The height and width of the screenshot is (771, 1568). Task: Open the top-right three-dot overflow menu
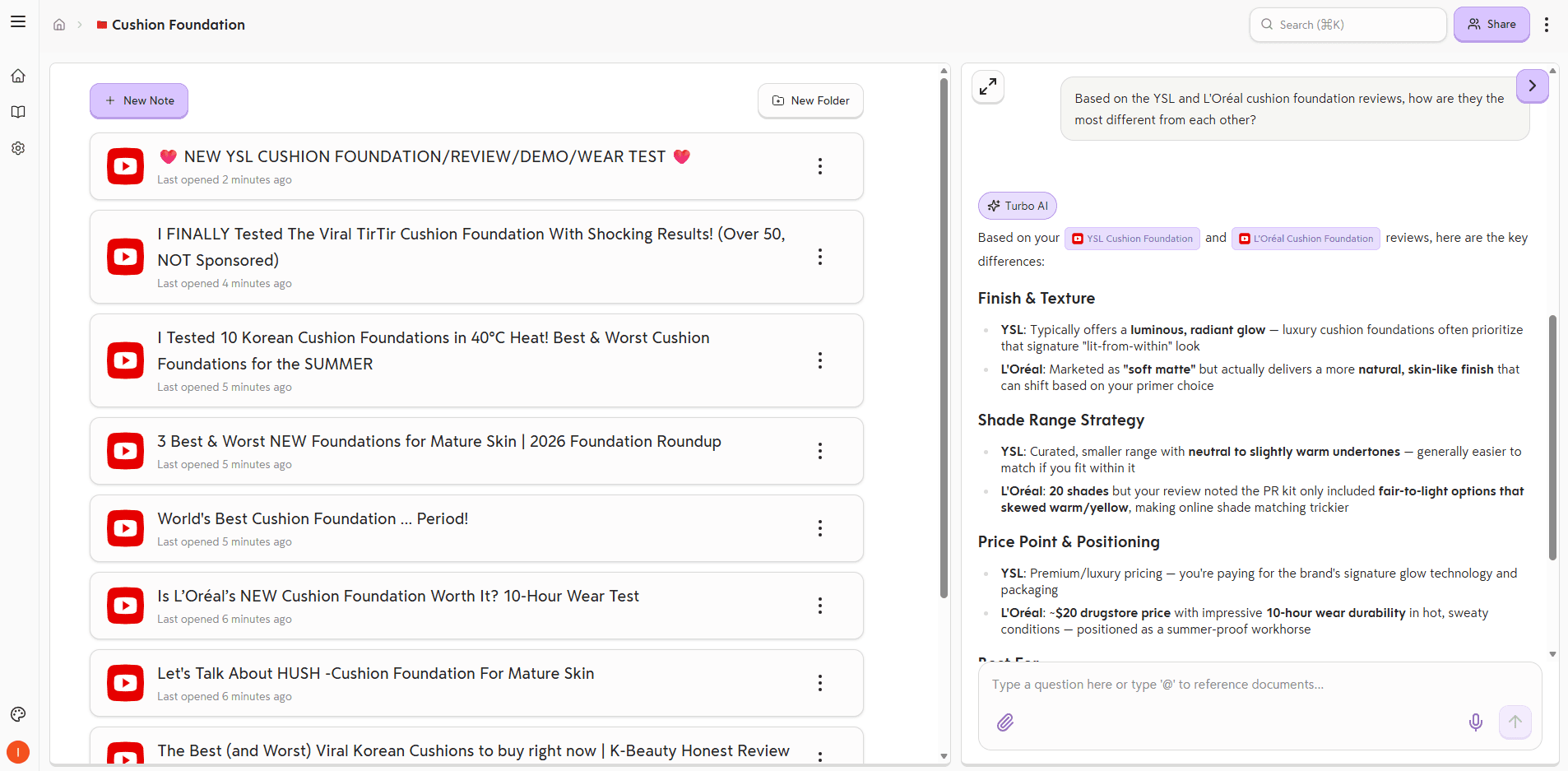pyautogui.click(x=1547, y=25)
